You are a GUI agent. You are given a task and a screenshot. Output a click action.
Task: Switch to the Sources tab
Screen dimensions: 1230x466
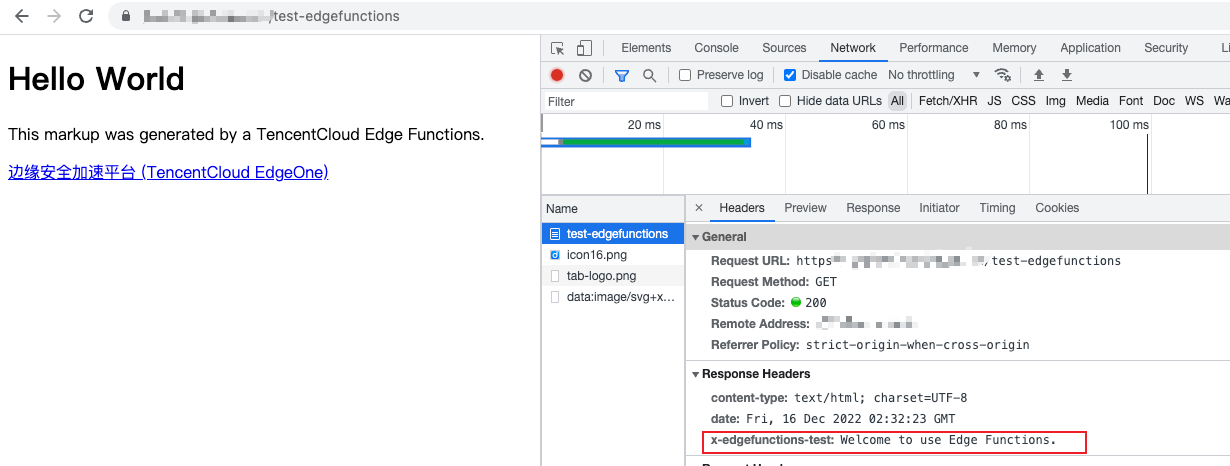(x=784, y=48)
